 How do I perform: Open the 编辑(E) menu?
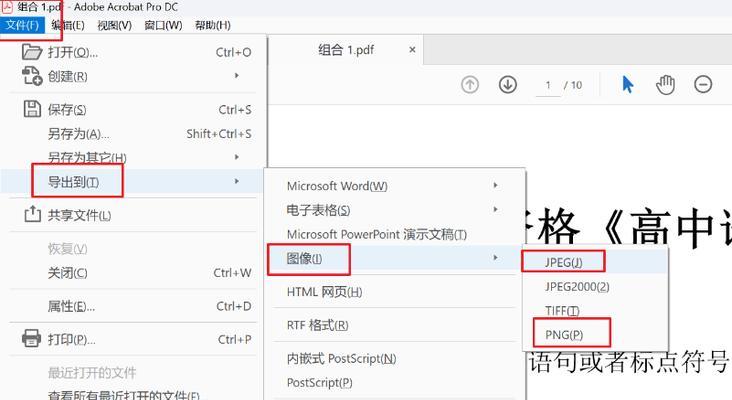[x=68, y=25]
